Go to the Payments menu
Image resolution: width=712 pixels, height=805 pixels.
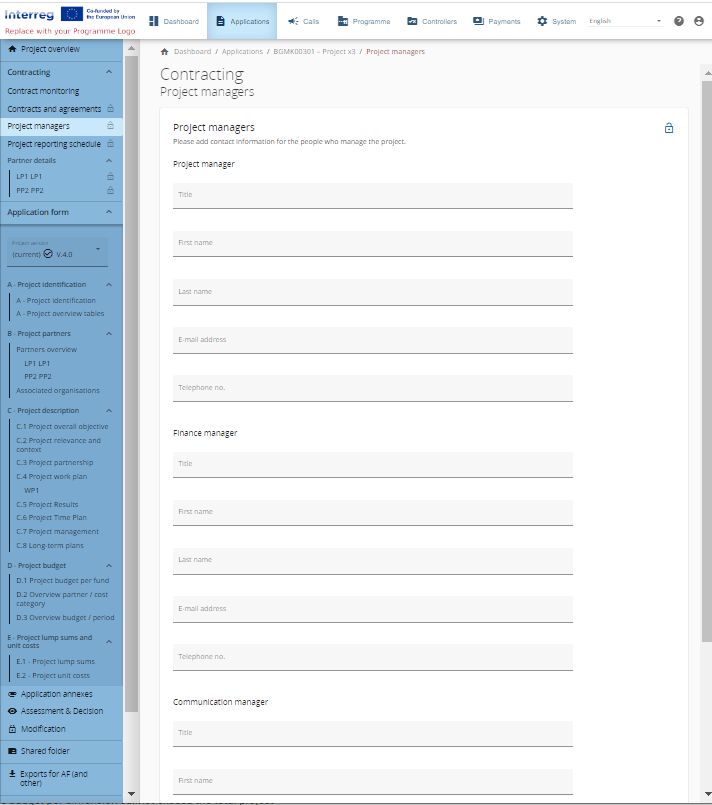point(496,21)
